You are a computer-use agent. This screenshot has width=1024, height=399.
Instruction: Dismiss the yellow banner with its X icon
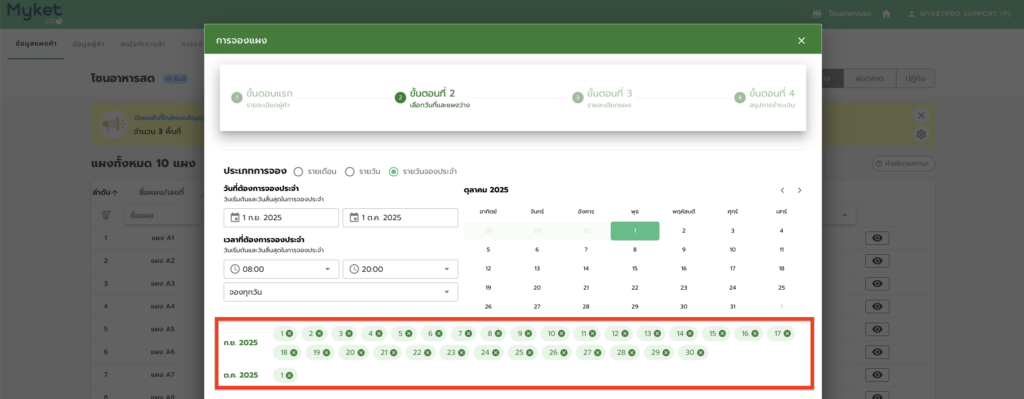tap(921, 116)
